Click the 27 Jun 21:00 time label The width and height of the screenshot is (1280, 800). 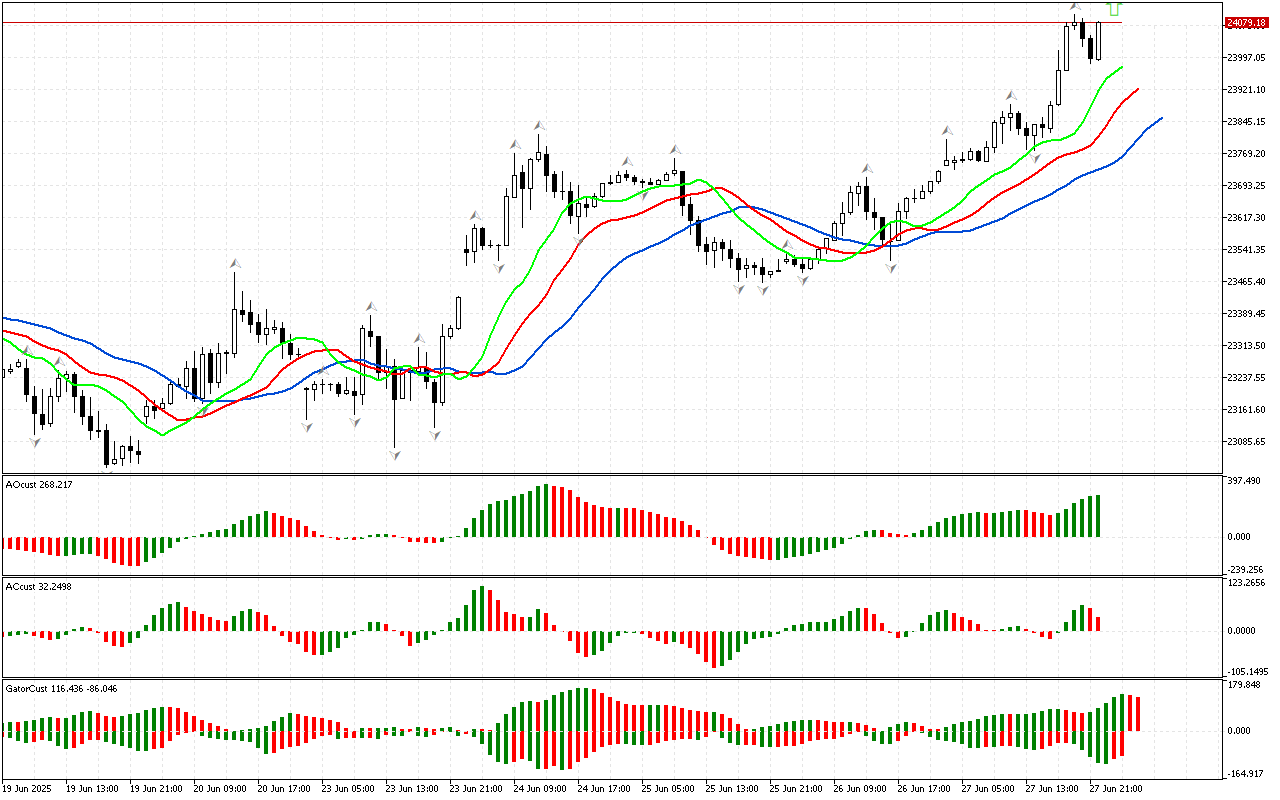pos(1116,789)
